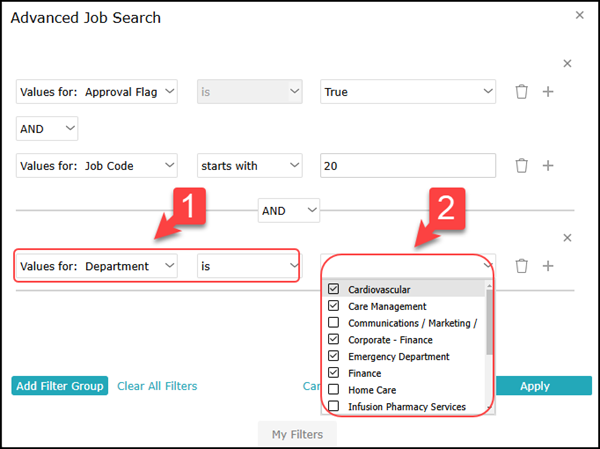Check the Communications / Marketing option

[x=333, y=323]
